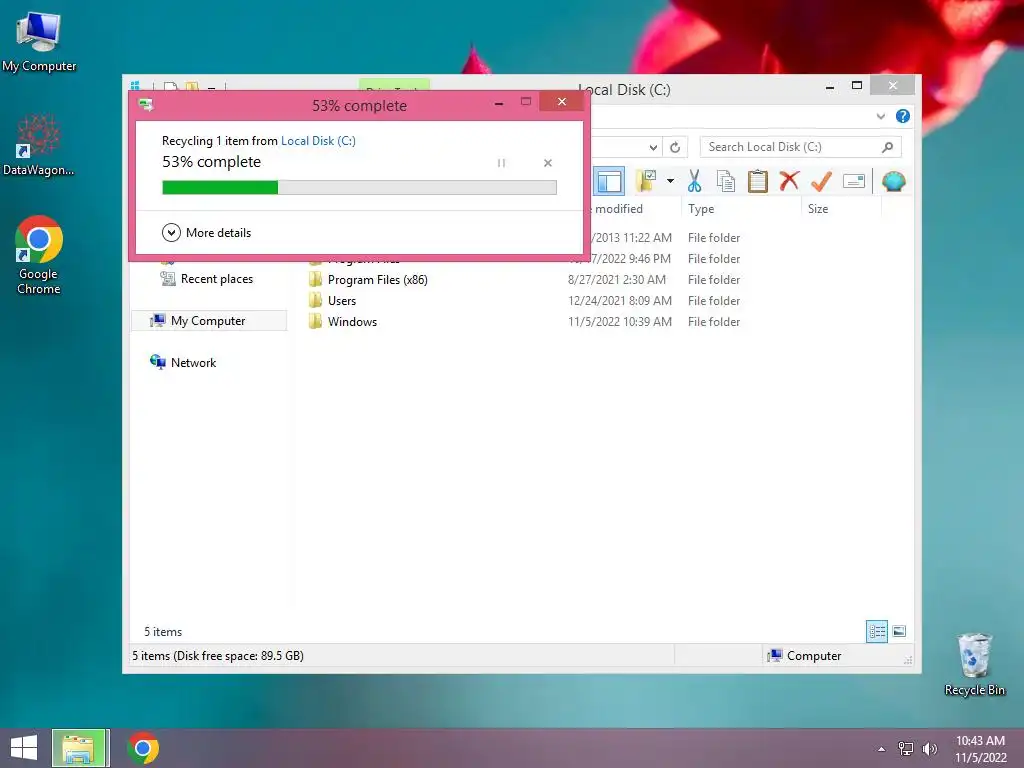This screenshot has height=768, width=1024.
Task: Click the search magnifier icon
Action: pos(888,147)
